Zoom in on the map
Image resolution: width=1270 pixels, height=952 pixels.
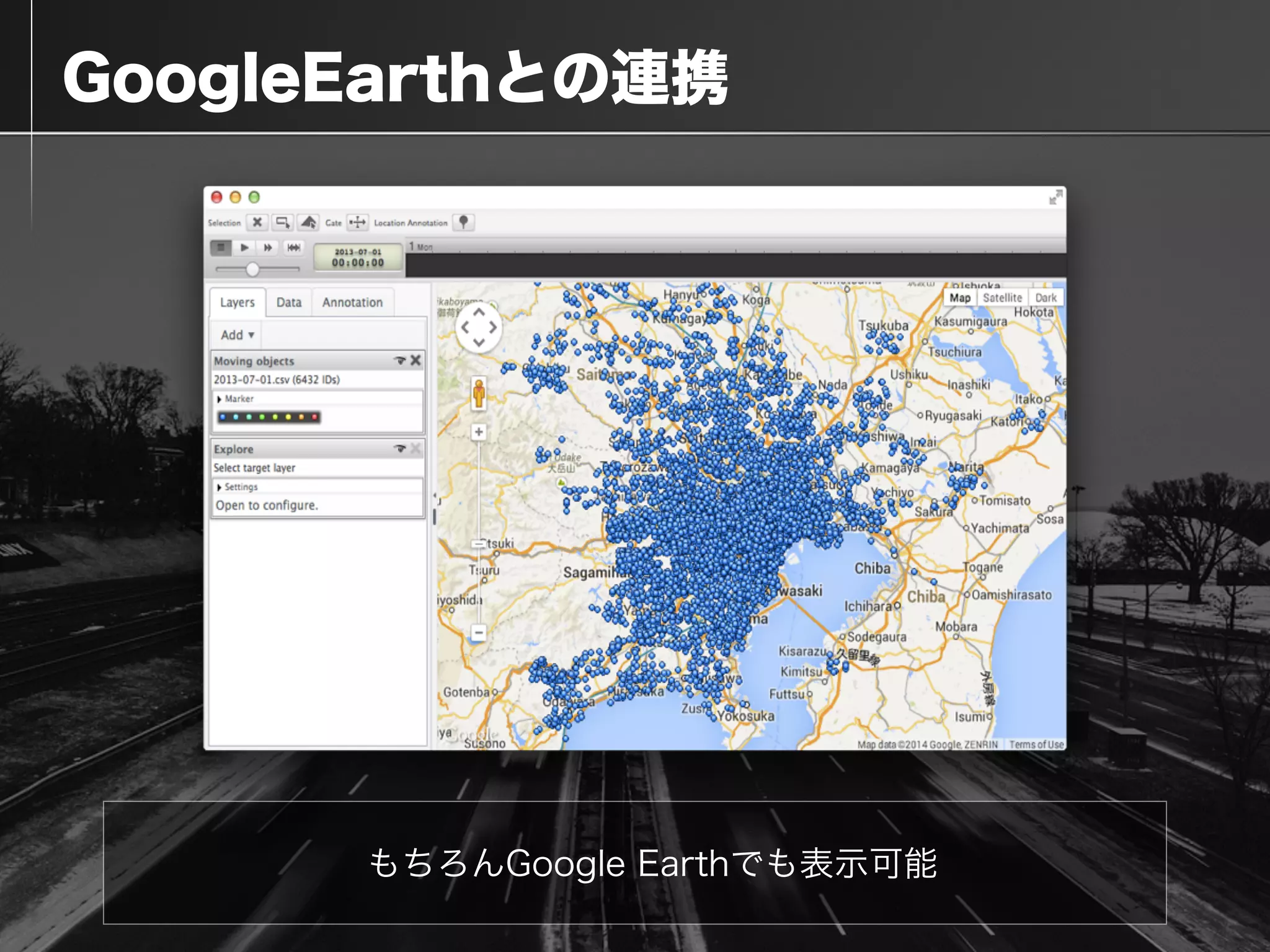tap(479, 432)
